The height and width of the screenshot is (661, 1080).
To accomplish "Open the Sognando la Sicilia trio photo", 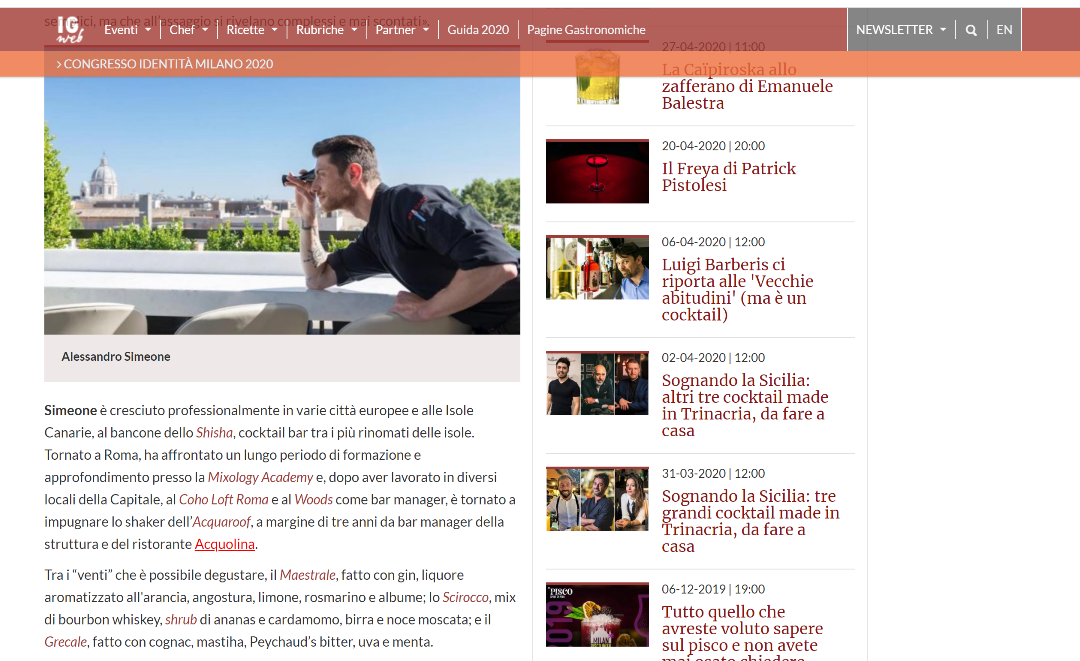I will 597,383.
